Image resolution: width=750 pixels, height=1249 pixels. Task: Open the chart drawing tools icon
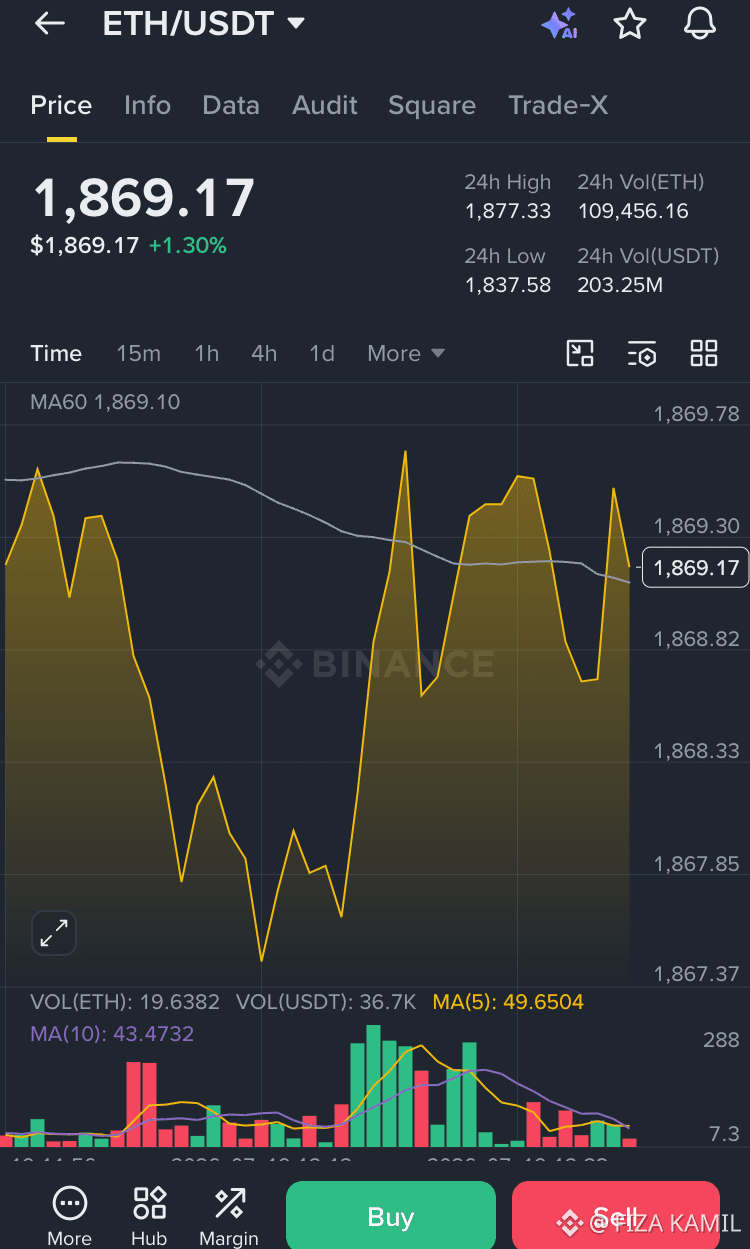tap(580, 353)
